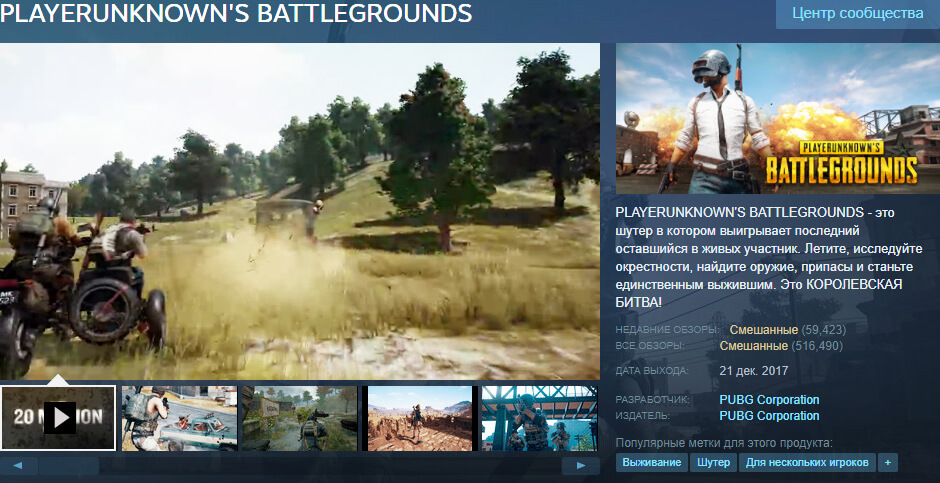Click the main motorcycle gameplay video
Viewport: 940px width, 483px height.
coord(300,211)
